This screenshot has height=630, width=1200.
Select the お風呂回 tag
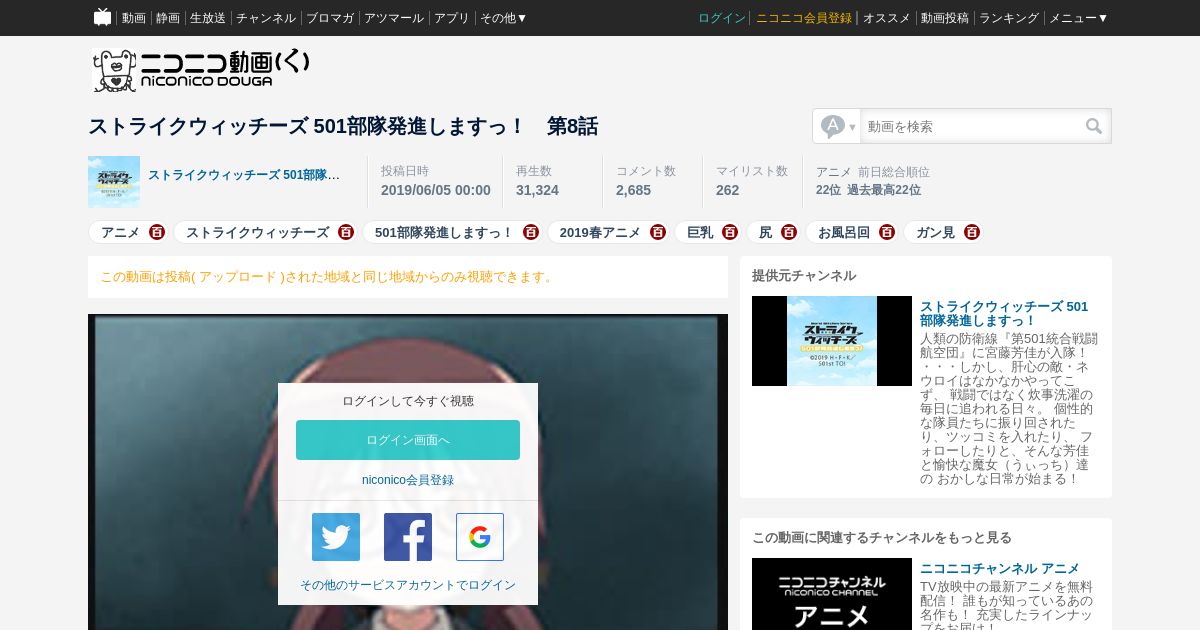844,232
